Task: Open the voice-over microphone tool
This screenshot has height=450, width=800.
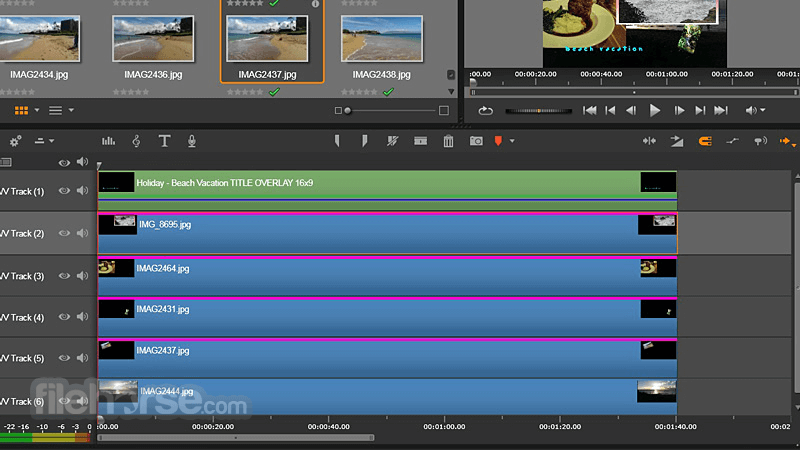Action: click(191, 141)
